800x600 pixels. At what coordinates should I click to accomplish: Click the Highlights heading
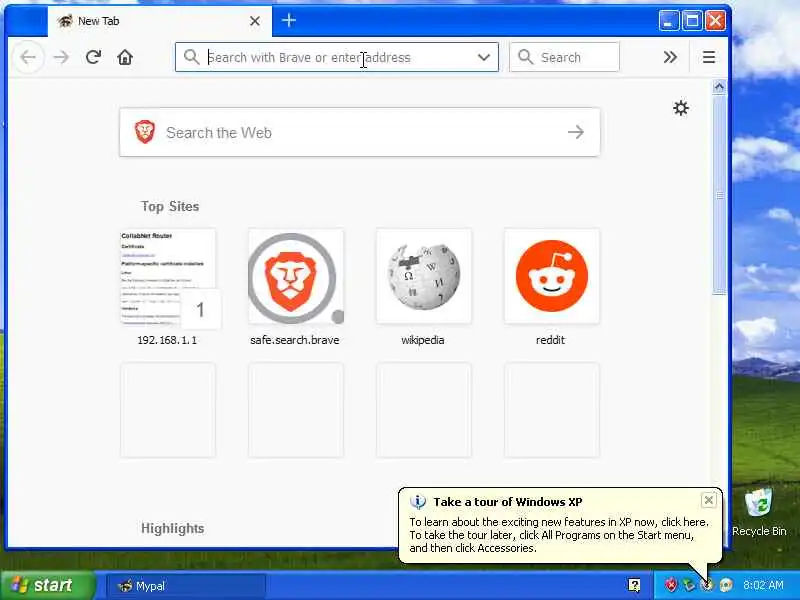point(172,528)
